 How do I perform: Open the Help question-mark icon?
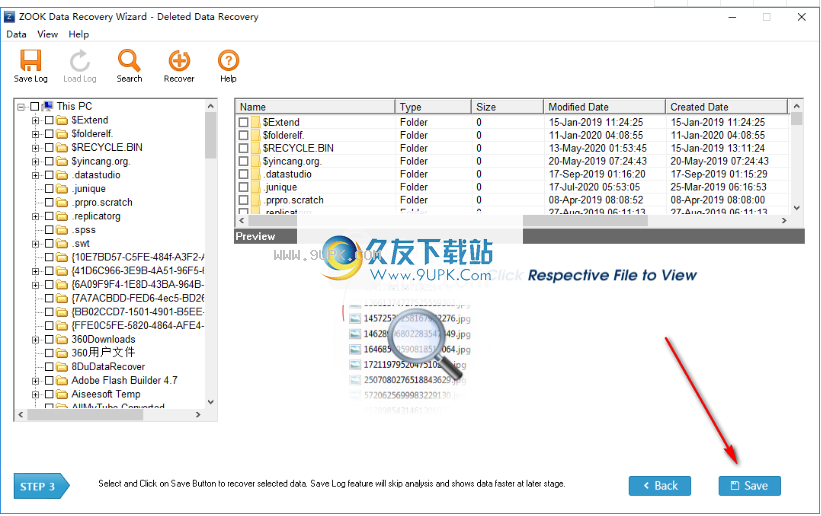pyautogui.click(x=228, y=61)
